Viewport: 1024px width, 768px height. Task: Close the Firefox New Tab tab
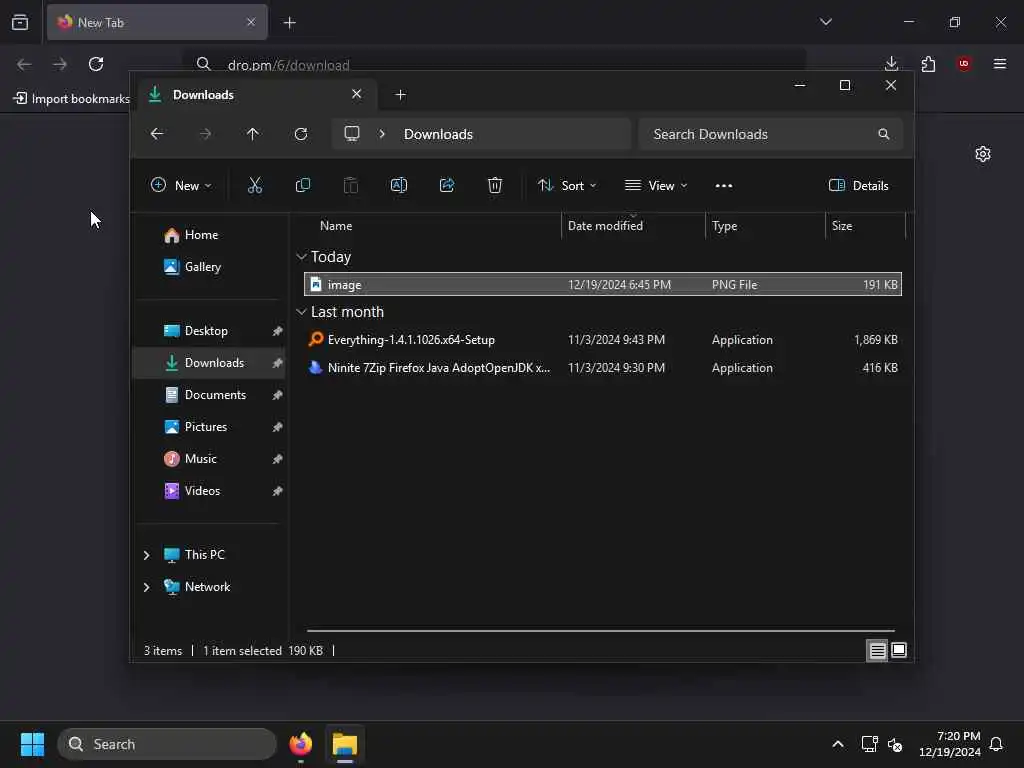[x=251, y=22]
